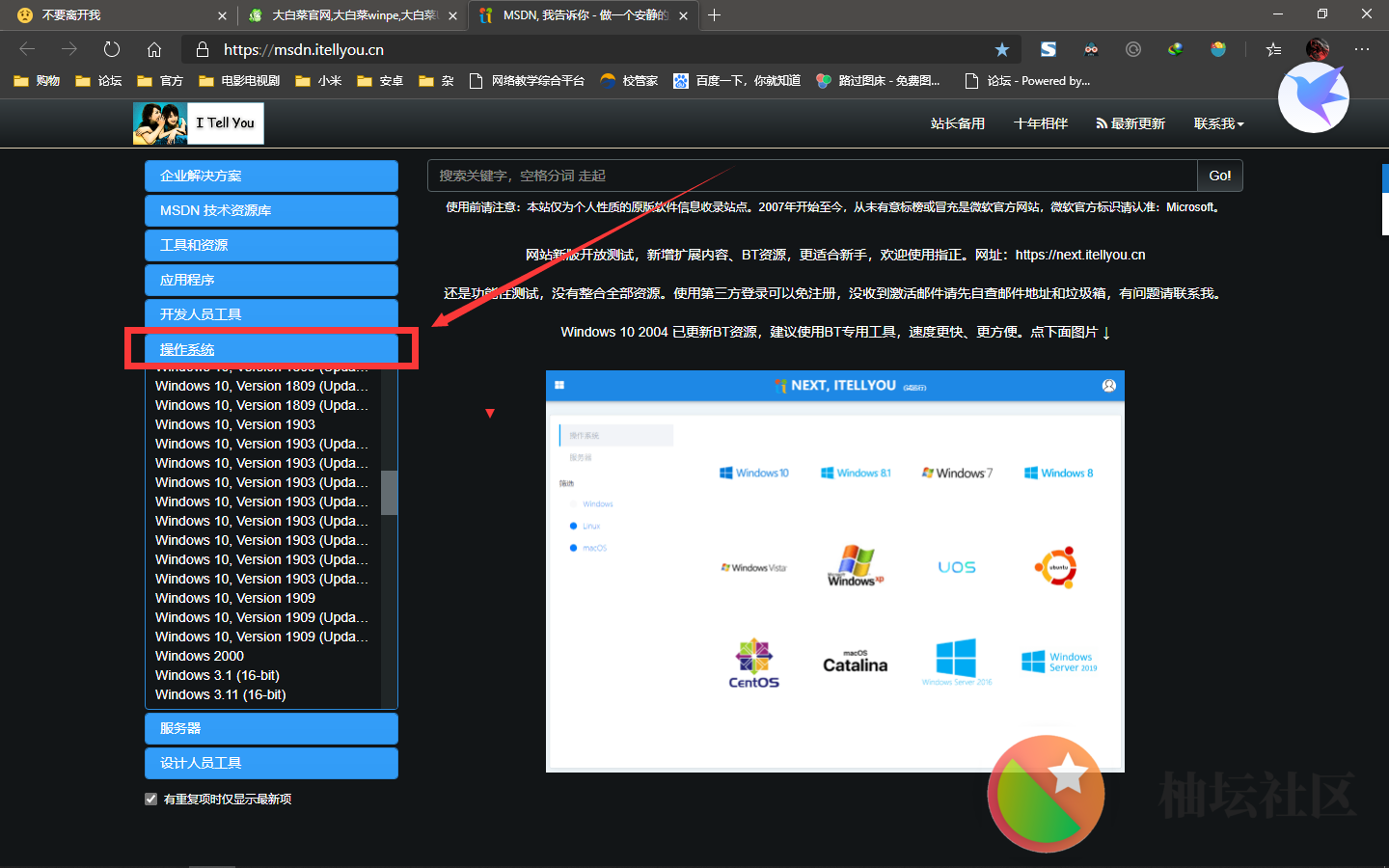The width and height of the screenshot is (1389, 868).
Task: Expand 应用程序 section
Action: pos(271,280)
